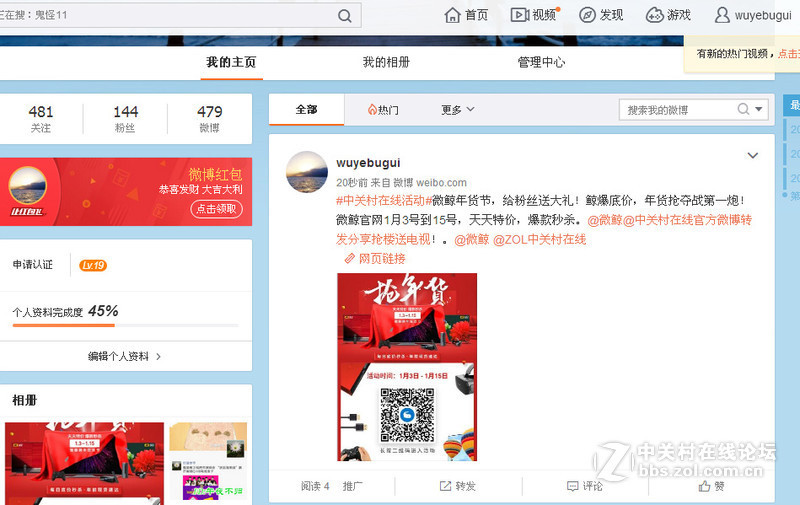Click the 个人资料完成度 progress bar
The width and height of the screenshot is (800, 505).
(x=126, y=325)
